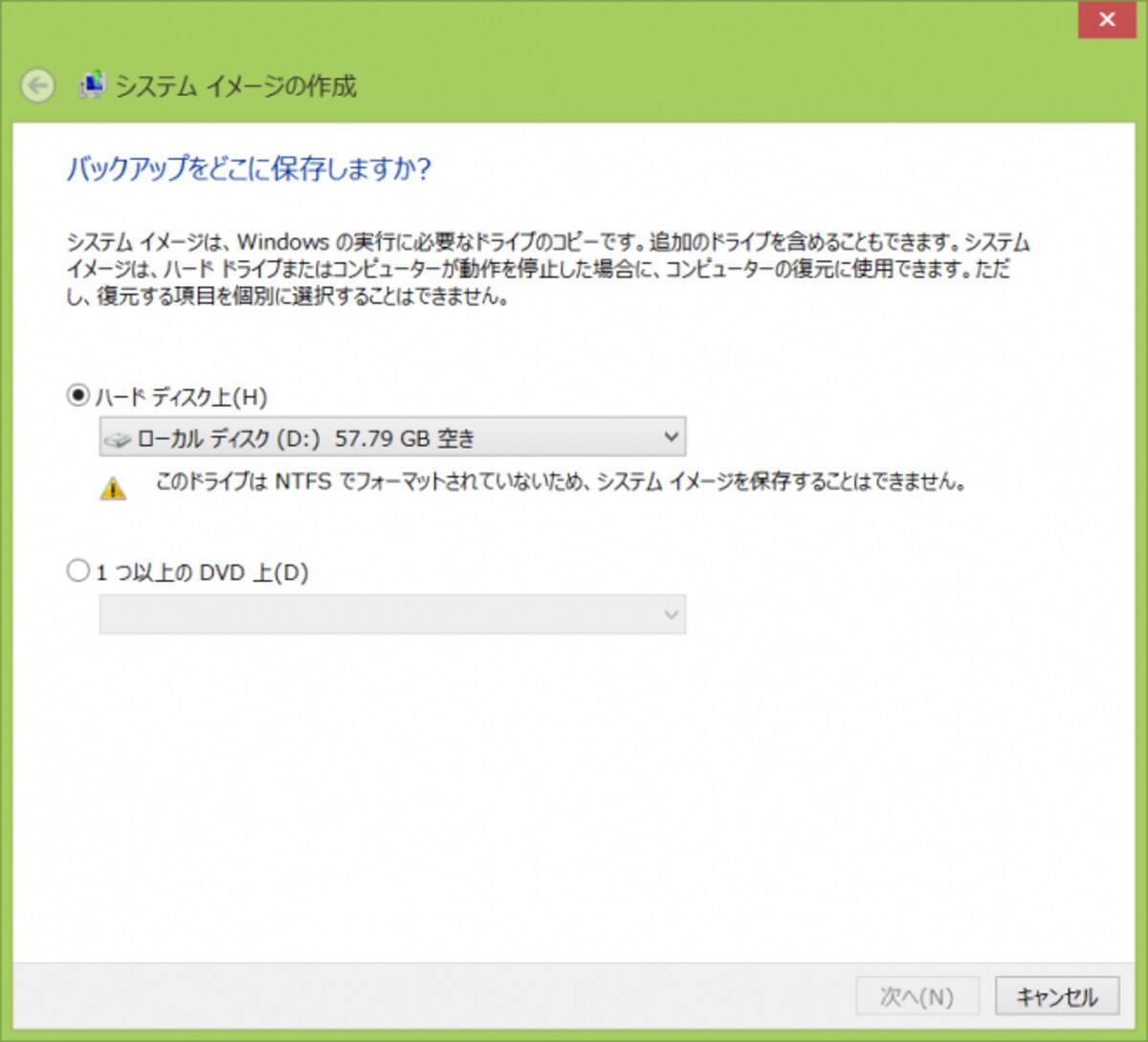Click the drive icon in the disk dropdown
1148x1042 pixels.
click(x=118, y=440)
